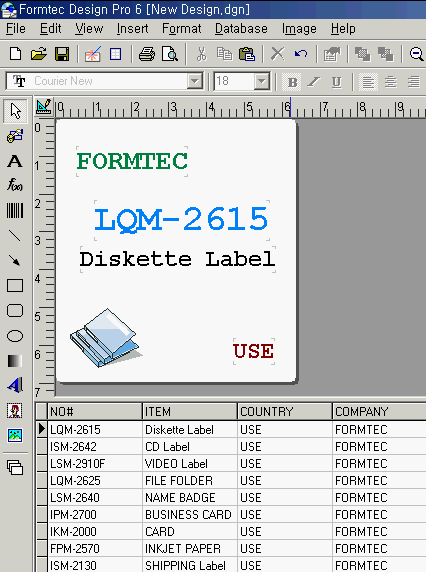426x572 pixels.
Task: Toggle Underline formatting
Action: (x=336, y=82)
